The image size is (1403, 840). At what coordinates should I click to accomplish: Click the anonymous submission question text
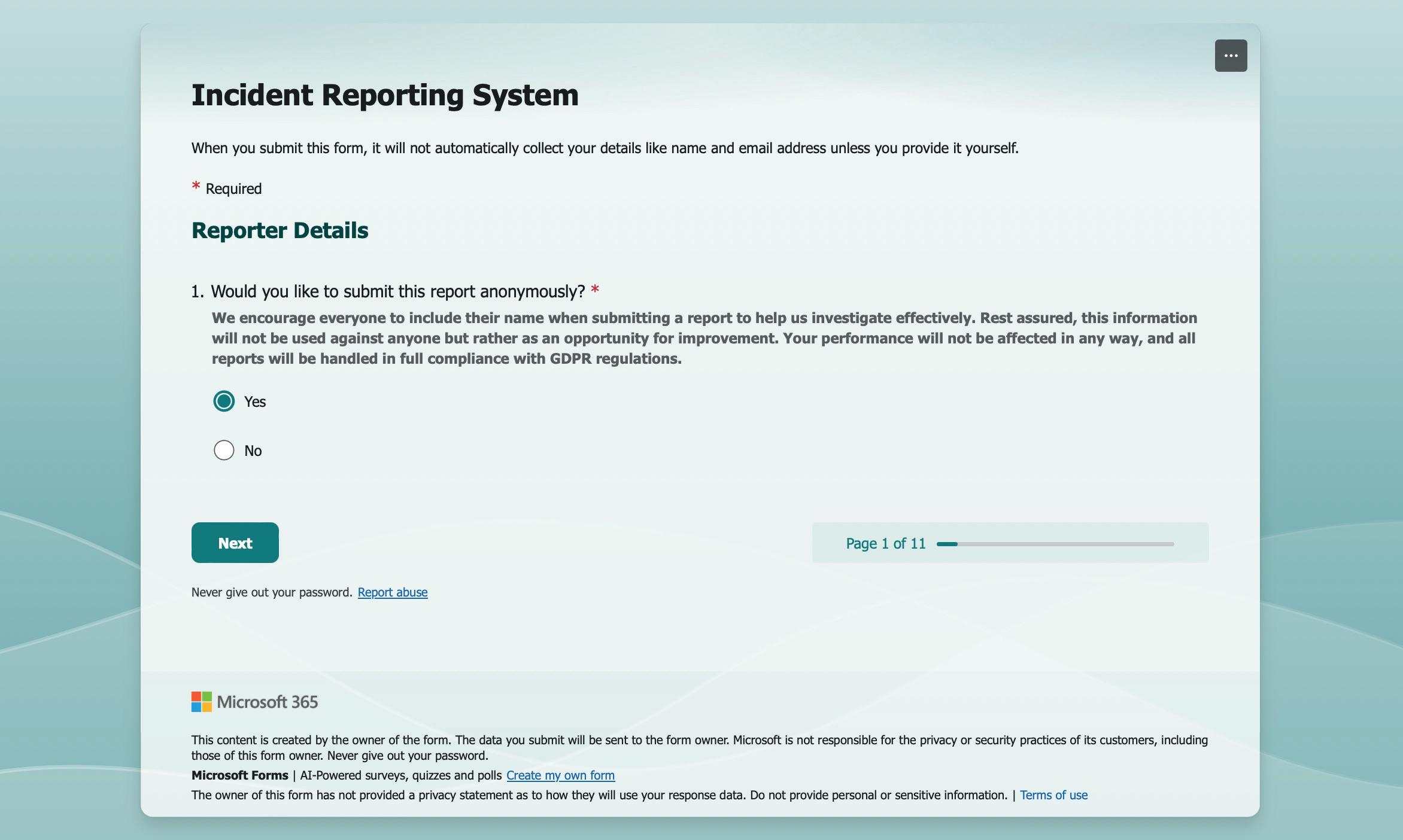click(x=397, y=291)
